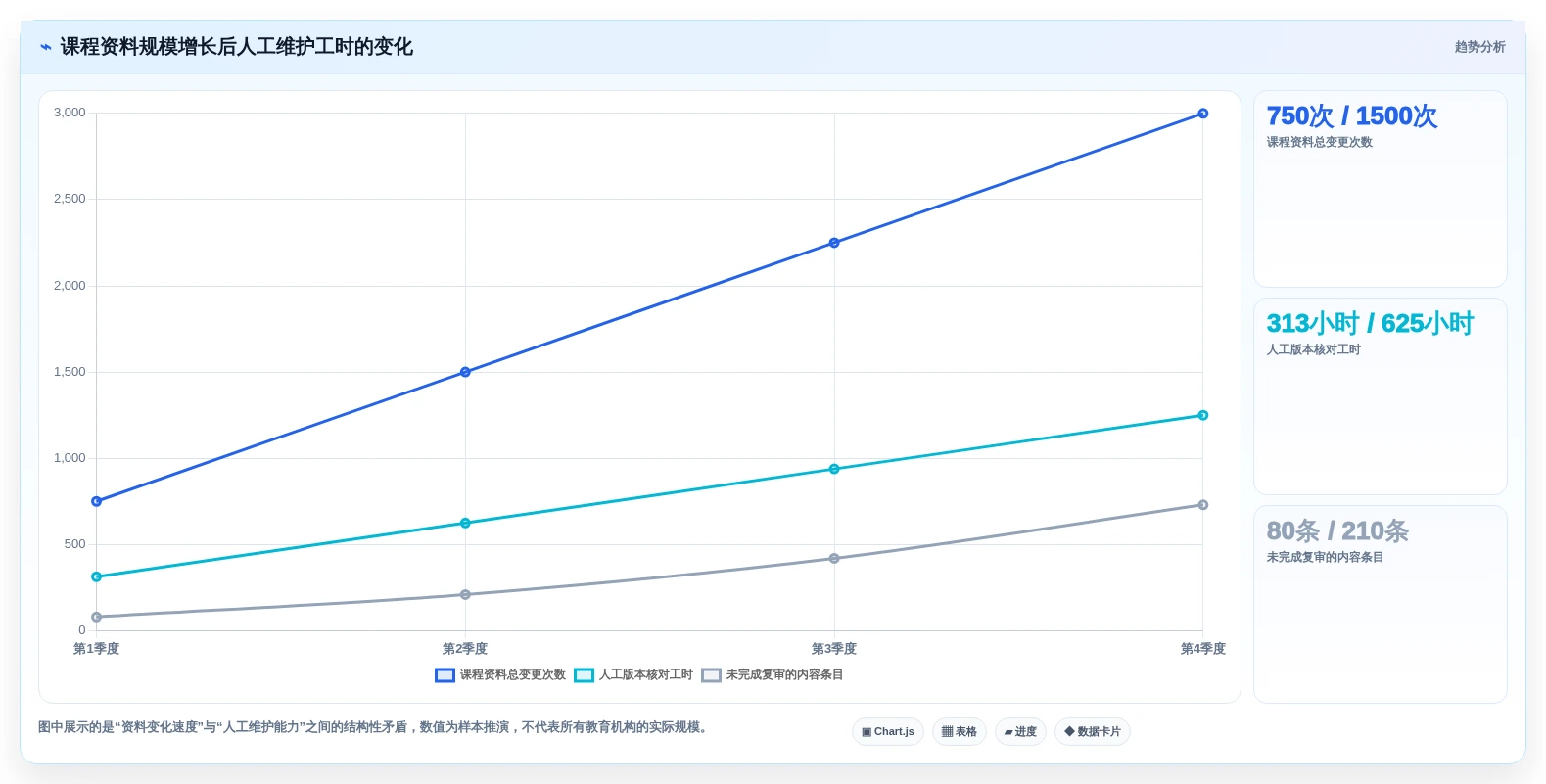Click the 趋势分析 label in header
The height and width of the screenshot is (784, 1546).
click(1479, 47)
